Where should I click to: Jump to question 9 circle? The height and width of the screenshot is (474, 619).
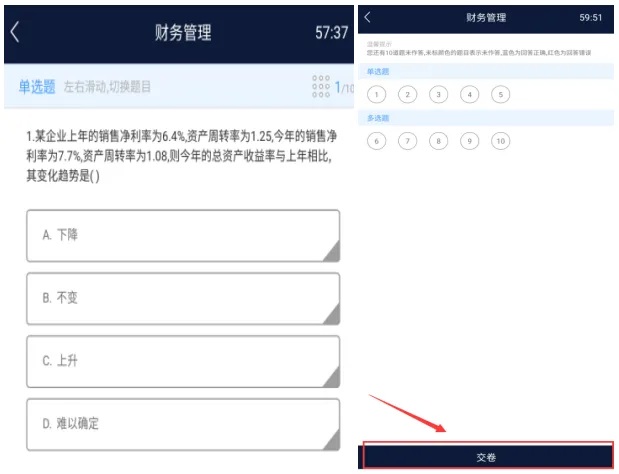[x=469, y=141]
